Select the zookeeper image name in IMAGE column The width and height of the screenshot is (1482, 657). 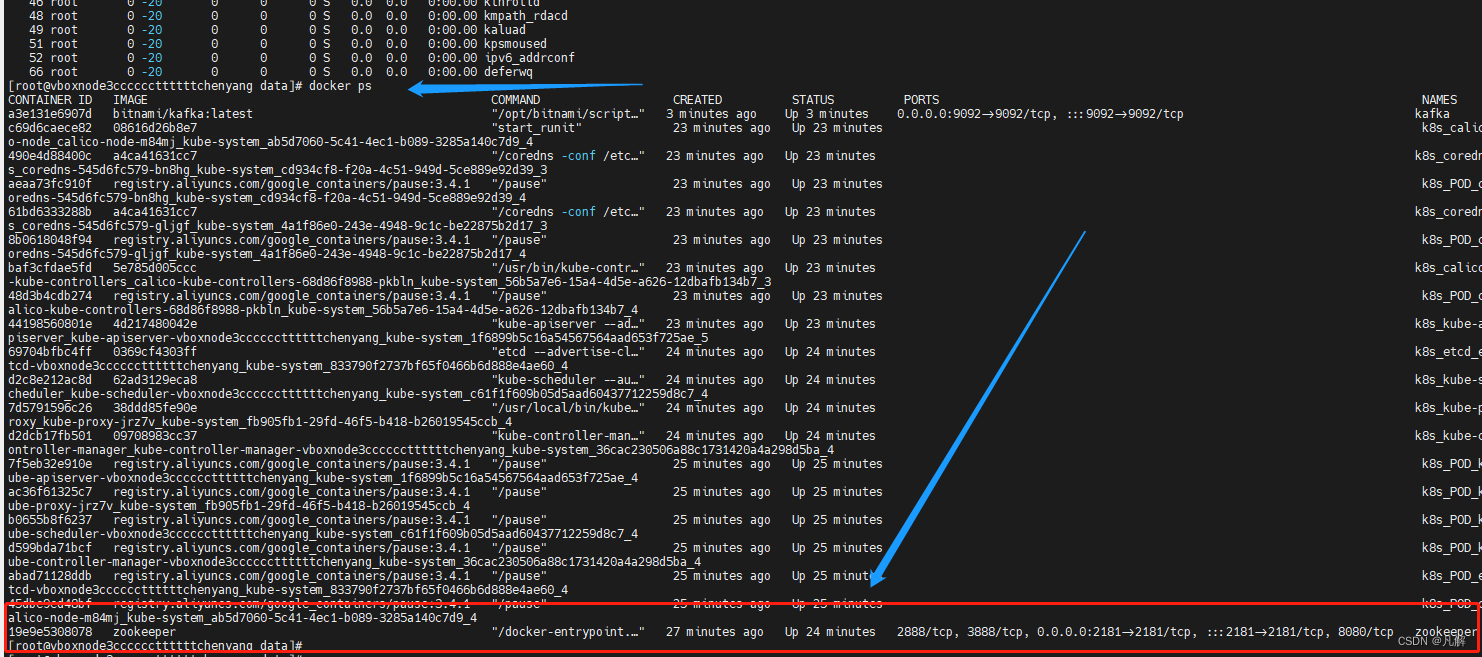[x=144, y=632]
